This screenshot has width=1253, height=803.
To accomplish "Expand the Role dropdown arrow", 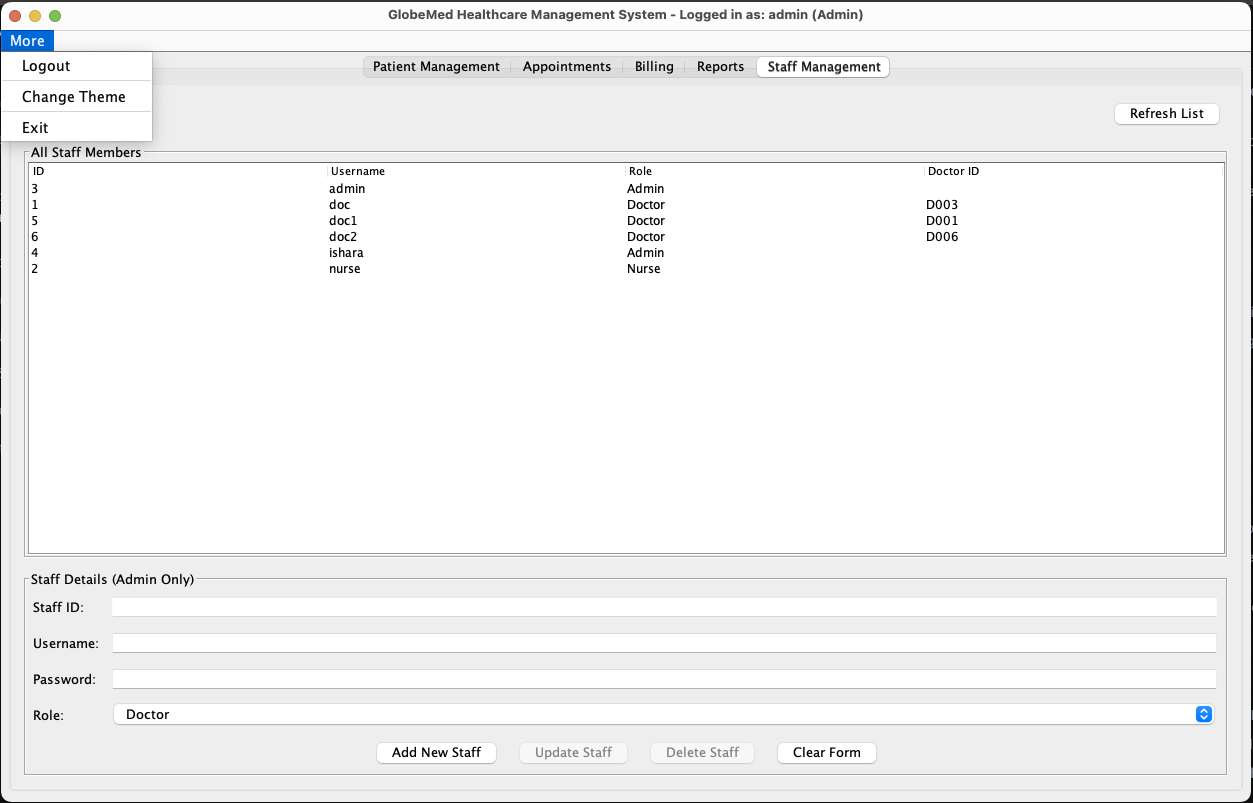I will (x=1204, y=714).
